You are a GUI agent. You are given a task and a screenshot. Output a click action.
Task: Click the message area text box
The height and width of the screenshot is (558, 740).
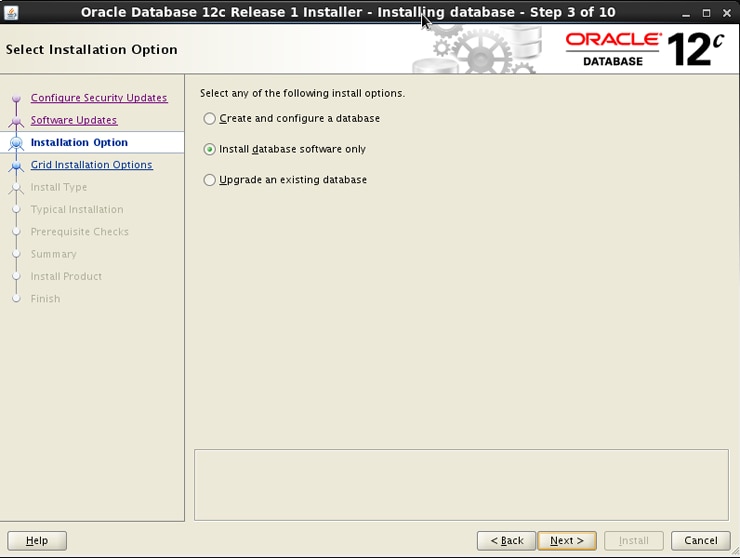[x=461, y=485]
